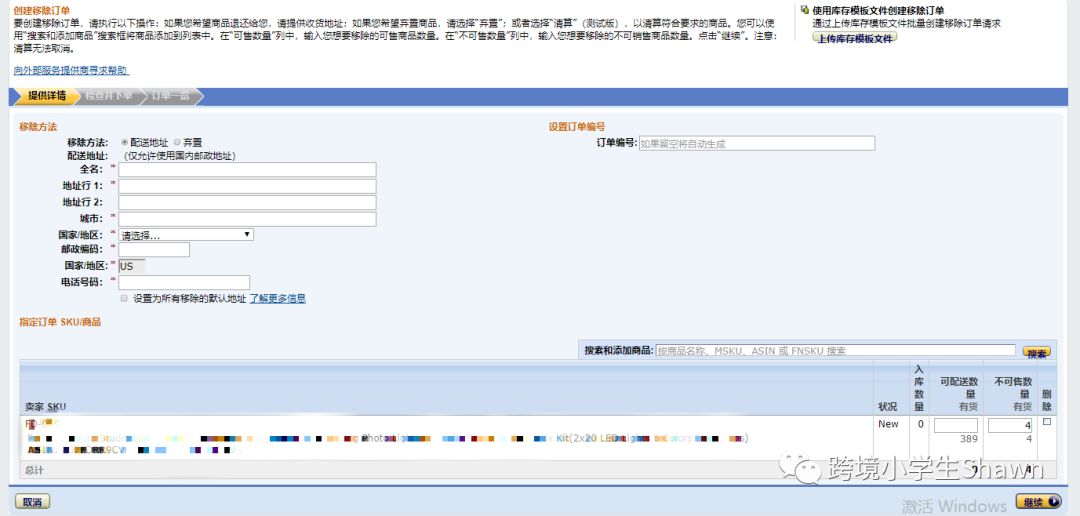
Task: Open the 订单一览 step tab
Action: point(170,96)
